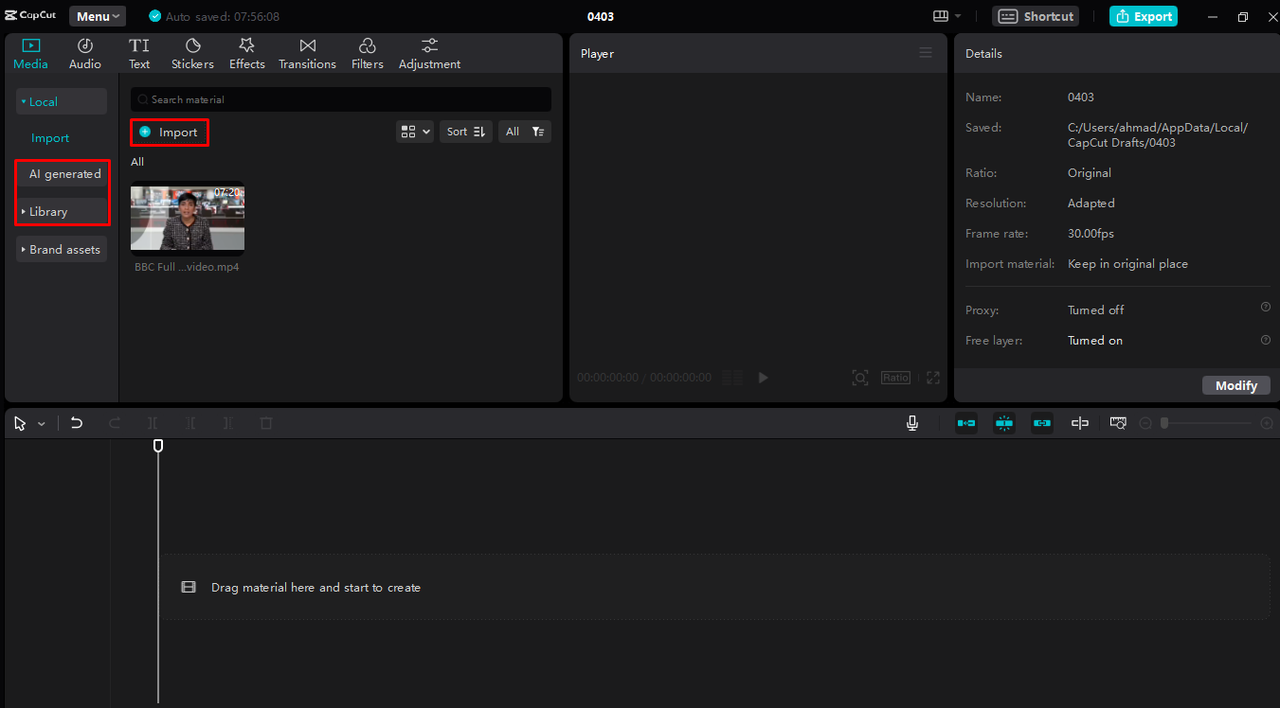Screen dimensions: 1280x708
Task: Open the layout selector icon in title bar
Action: point(946,16)
